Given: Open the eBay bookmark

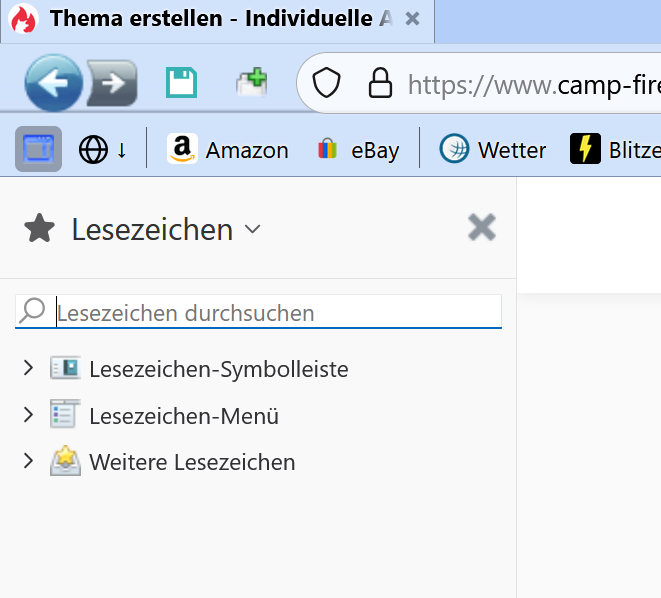Looking at the screenshot, I should [x=357, y=150].
